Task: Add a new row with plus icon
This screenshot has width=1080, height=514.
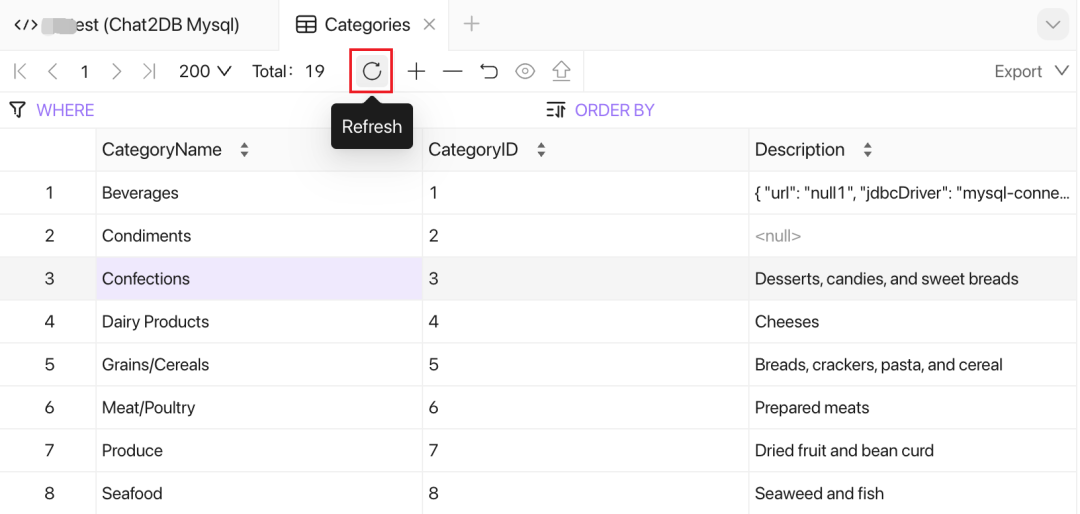Action: point(416,71)
